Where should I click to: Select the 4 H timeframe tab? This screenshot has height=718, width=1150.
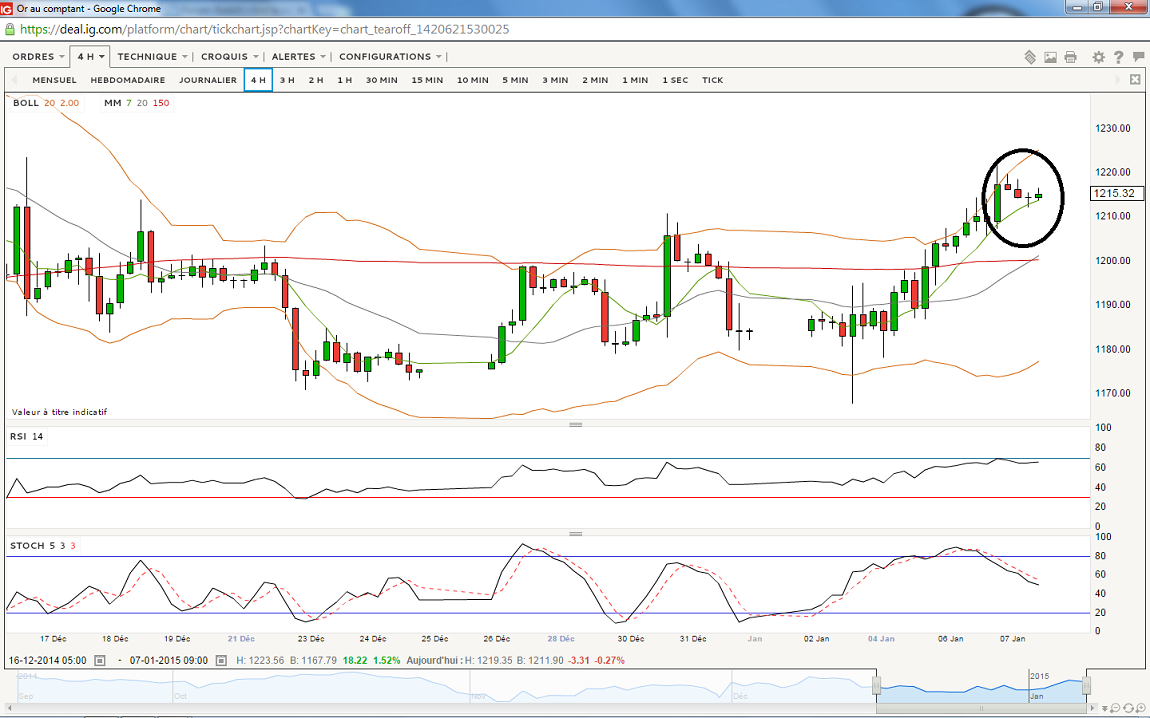(258, 80)
